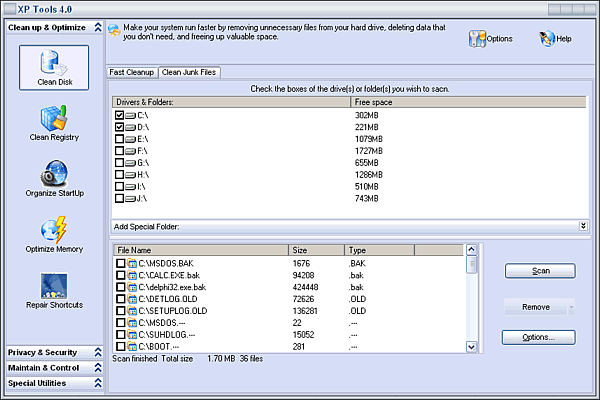Switch to the Fast Cleanup tab
Image resolution: width=600 pixels, height=400 pixels.
point(132,72)
